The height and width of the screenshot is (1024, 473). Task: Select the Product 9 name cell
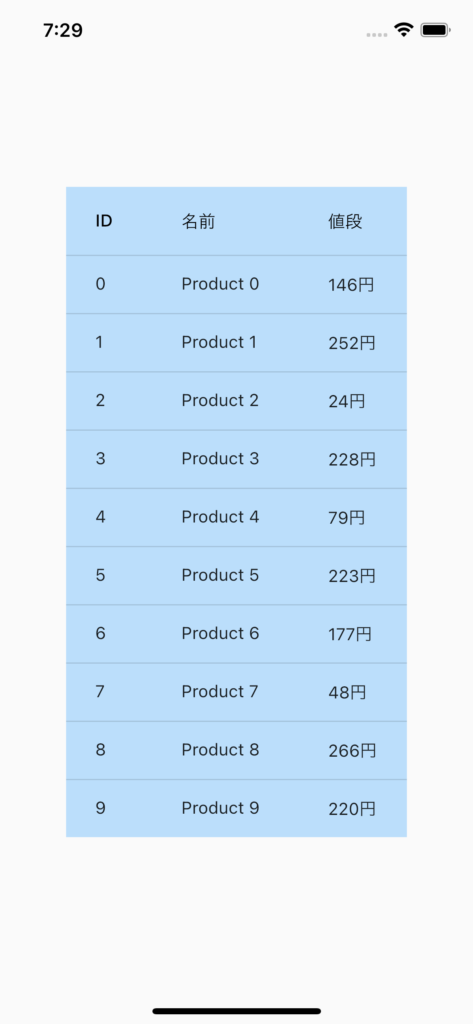coord(220,808)
